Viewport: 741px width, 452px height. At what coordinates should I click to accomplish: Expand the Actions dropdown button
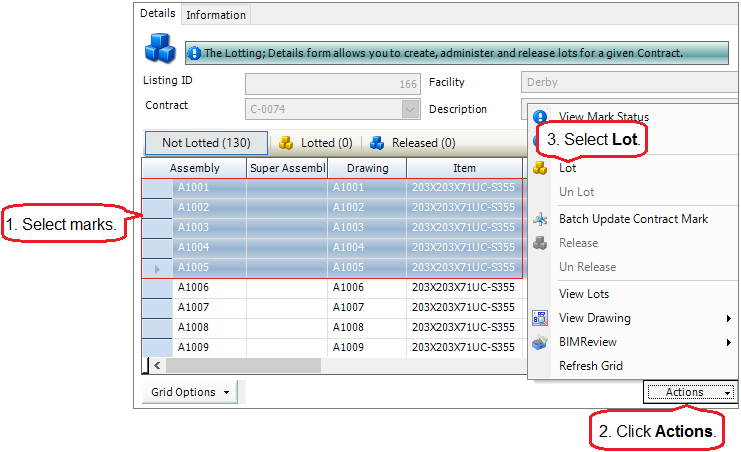pyautogui.click(x=691, y=392)
